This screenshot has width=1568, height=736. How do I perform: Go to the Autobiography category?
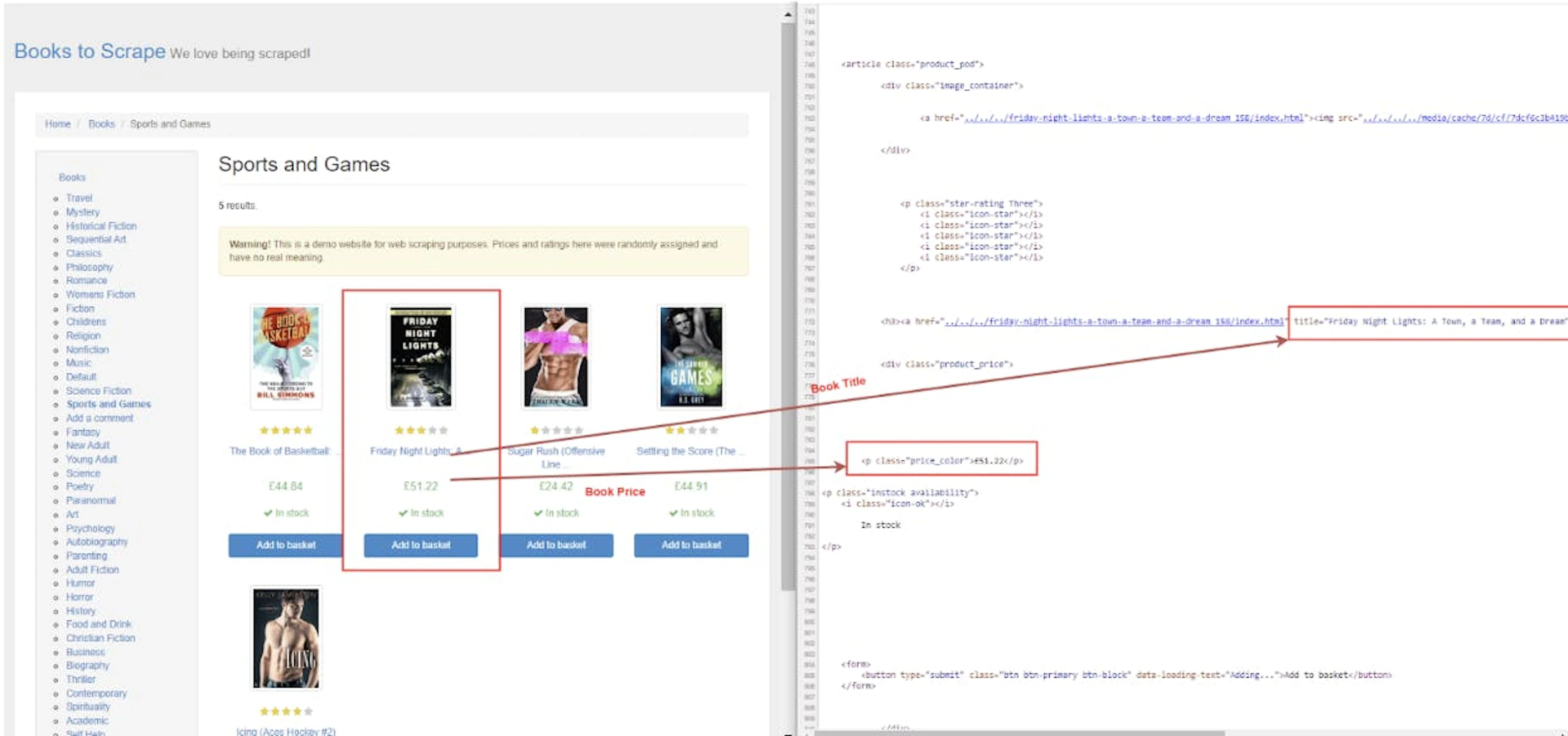pos(97,543)
